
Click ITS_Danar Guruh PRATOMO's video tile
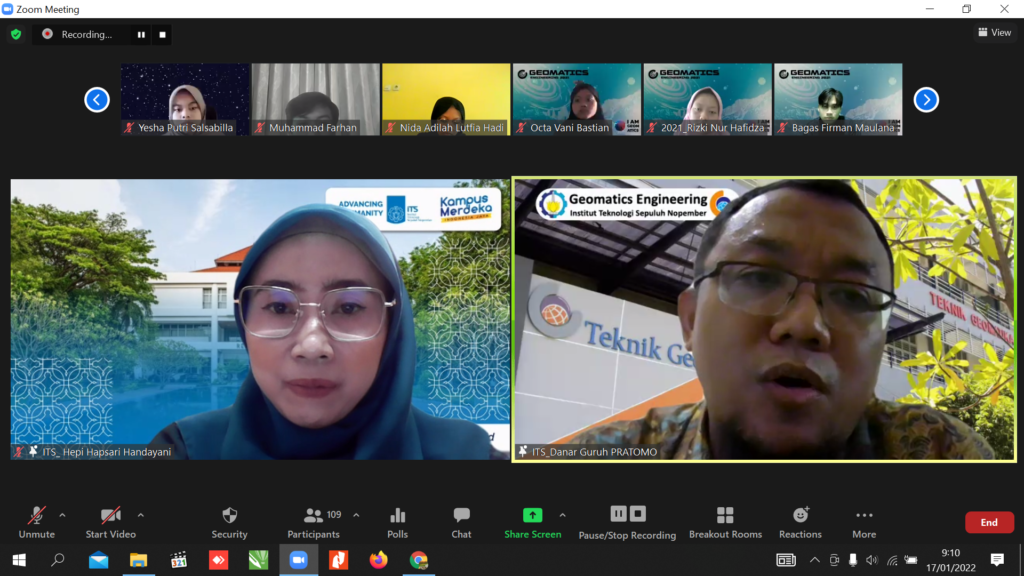click(764, 319)
